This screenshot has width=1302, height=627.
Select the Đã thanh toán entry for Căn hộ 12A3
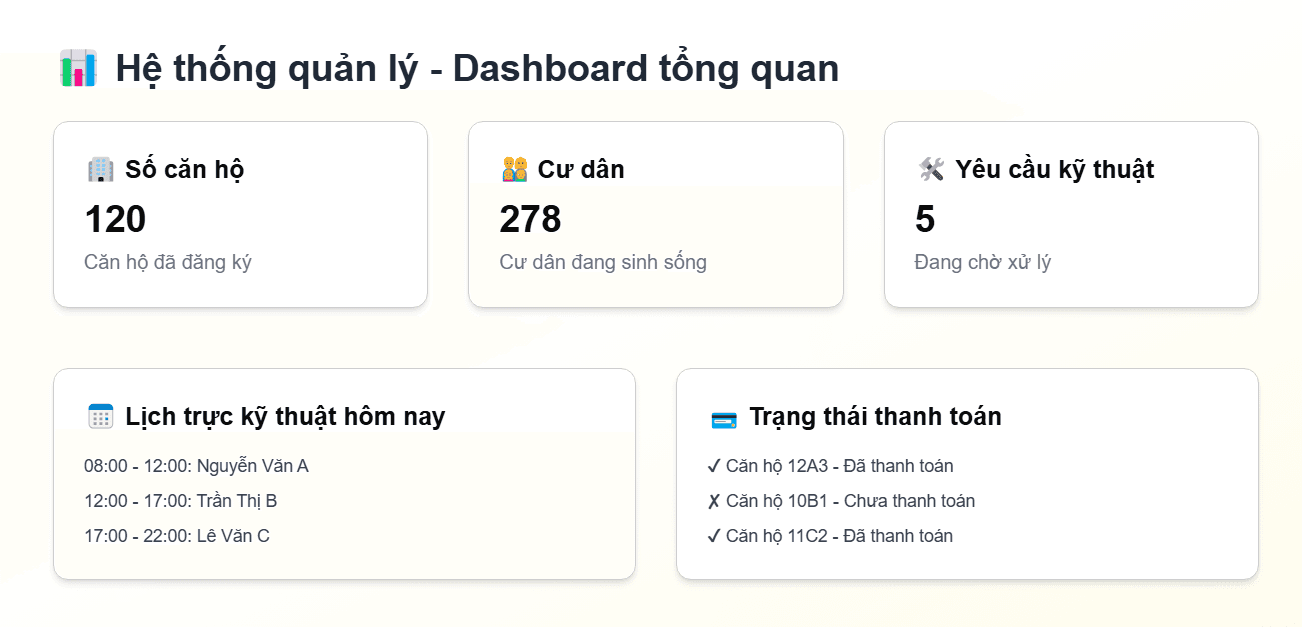click(838, 465)
